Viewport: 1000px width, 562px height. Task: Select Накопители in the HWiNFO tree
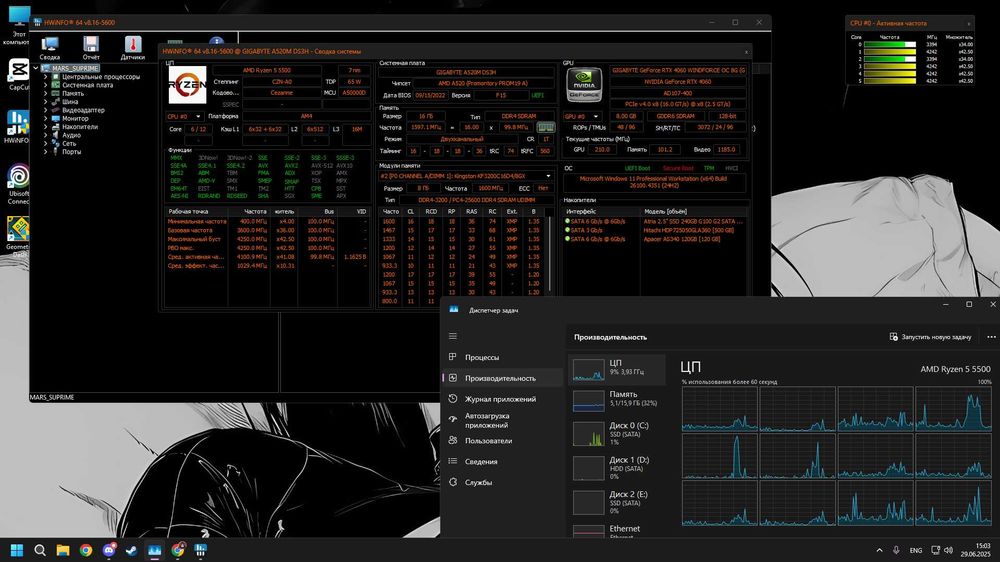point(80,126)
